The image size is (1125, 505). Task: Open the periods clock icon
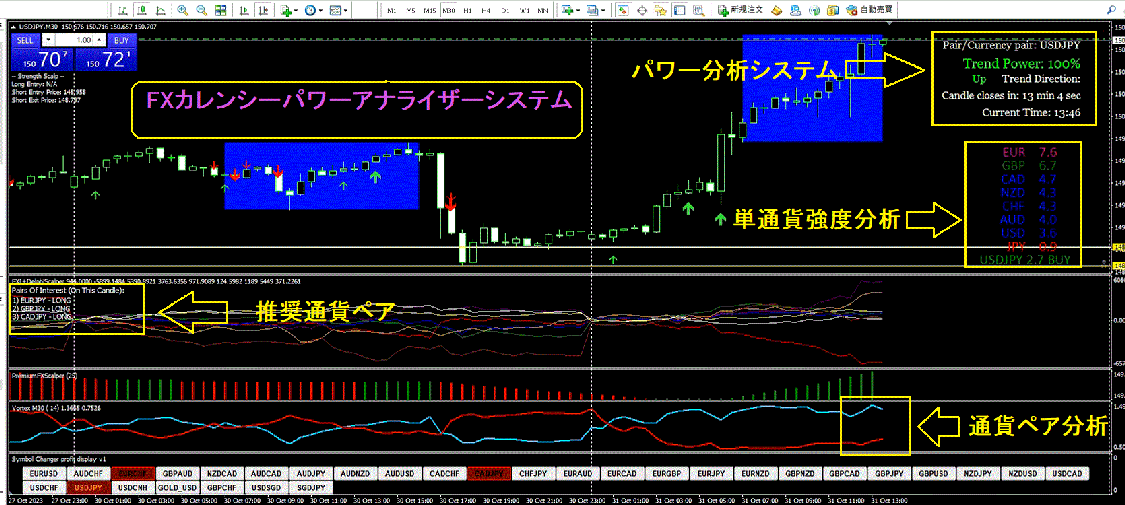tap(310, 10)
